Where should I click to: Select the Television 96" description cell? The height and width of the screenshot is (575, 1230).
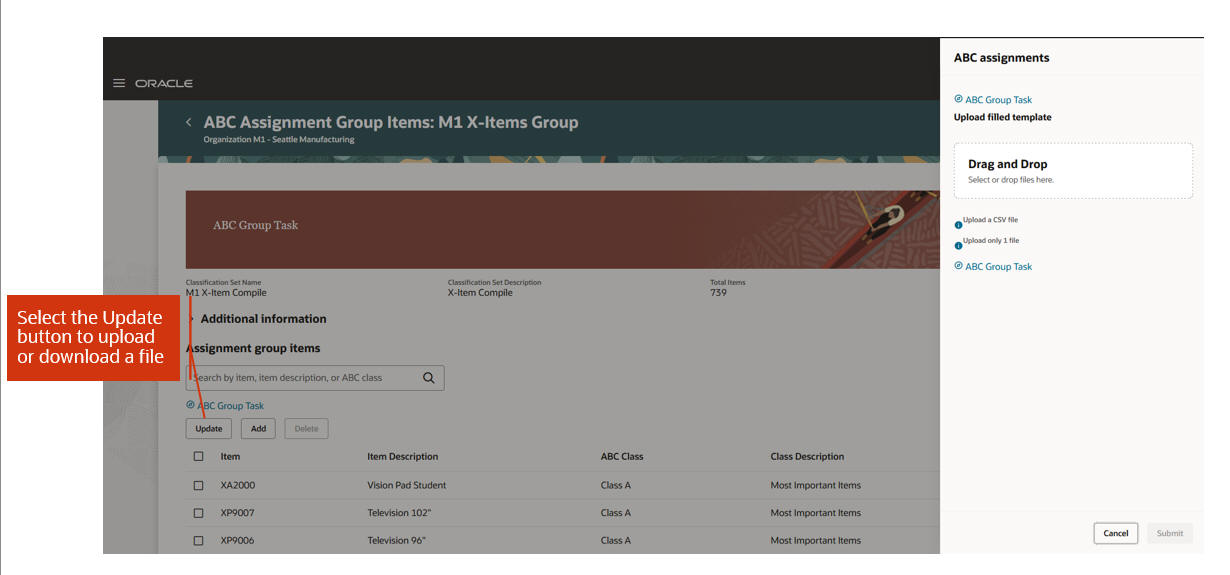(x=397, y=540)
